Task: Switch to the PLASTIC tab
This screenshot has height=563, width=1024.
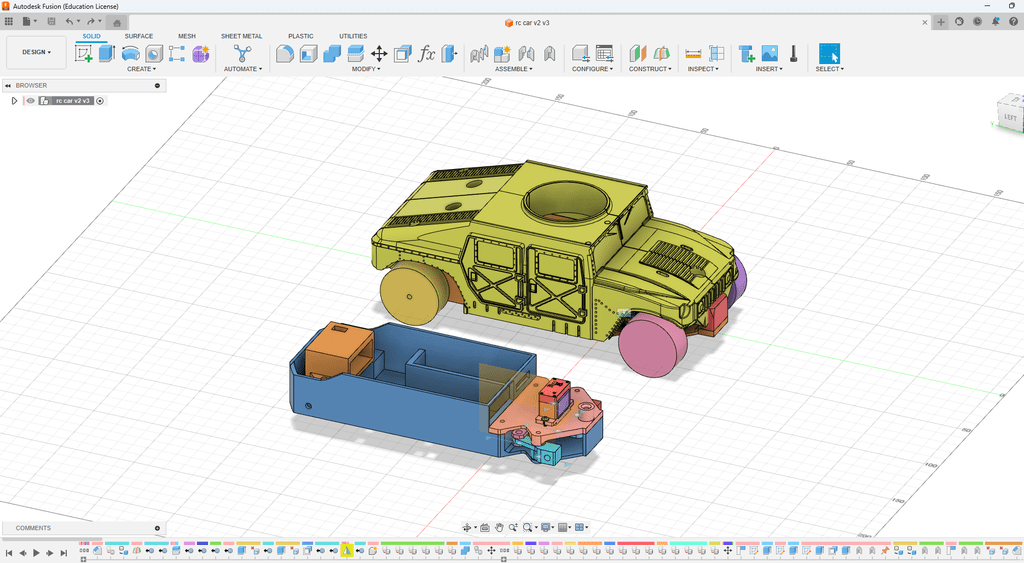Action: (300, 37)
